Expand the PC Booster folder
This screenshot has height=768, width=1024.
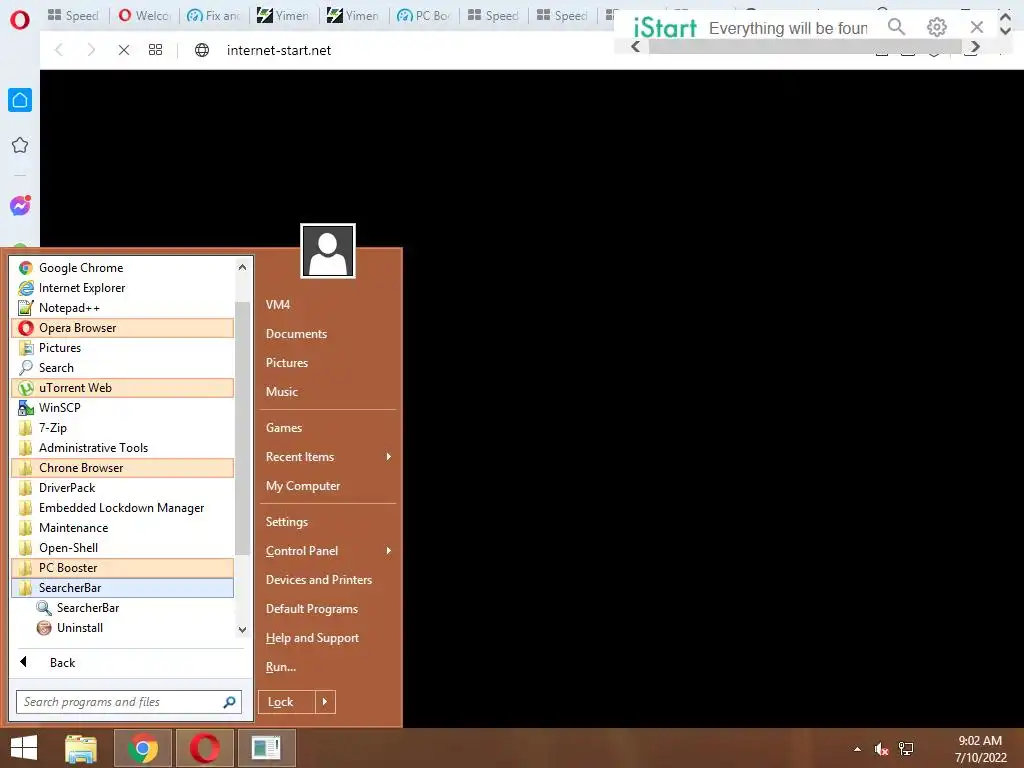tap(123, 568)
